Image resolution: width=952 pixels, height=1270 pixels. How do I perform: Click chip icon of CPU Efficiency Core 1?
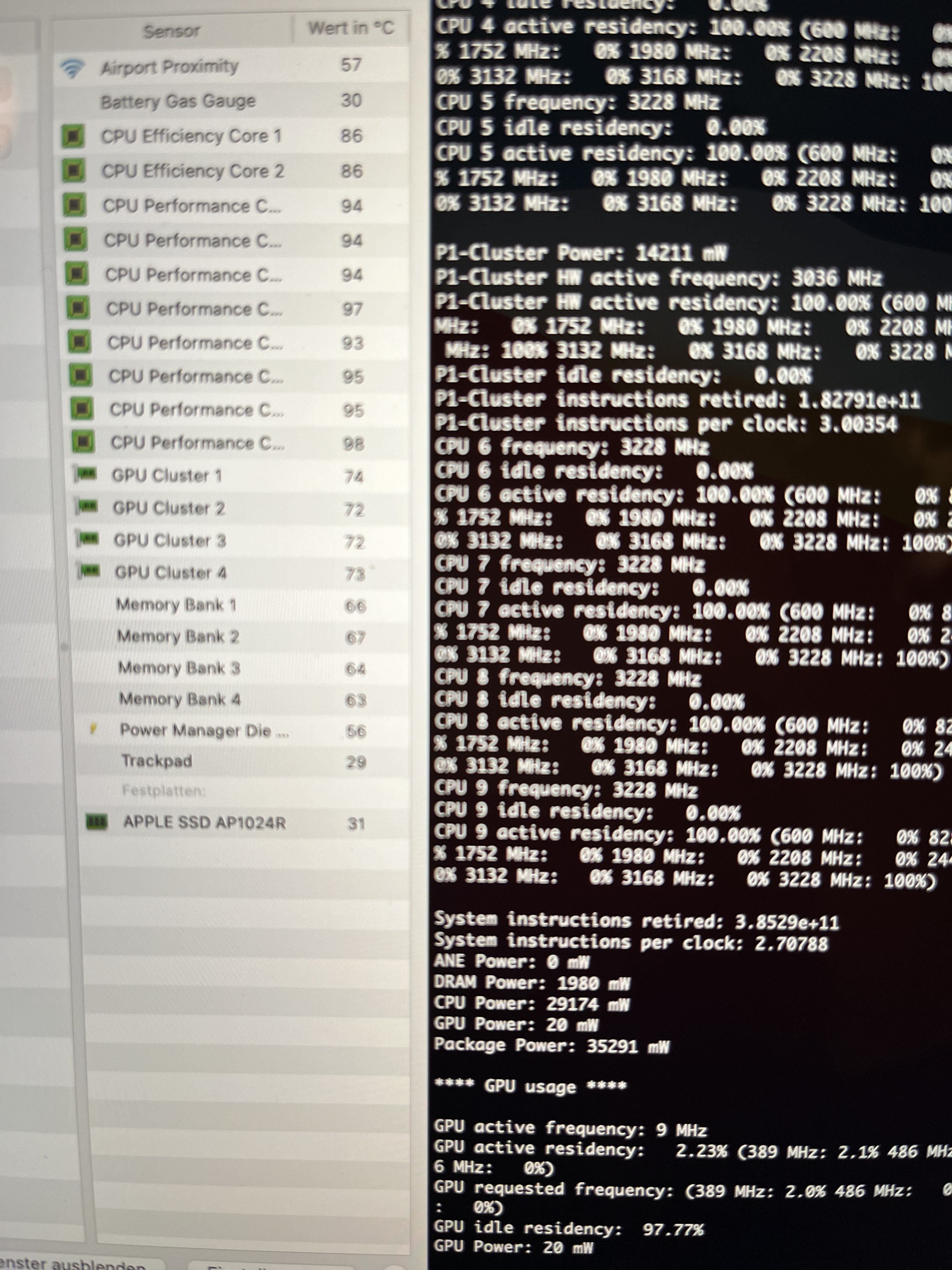(73, 136)
